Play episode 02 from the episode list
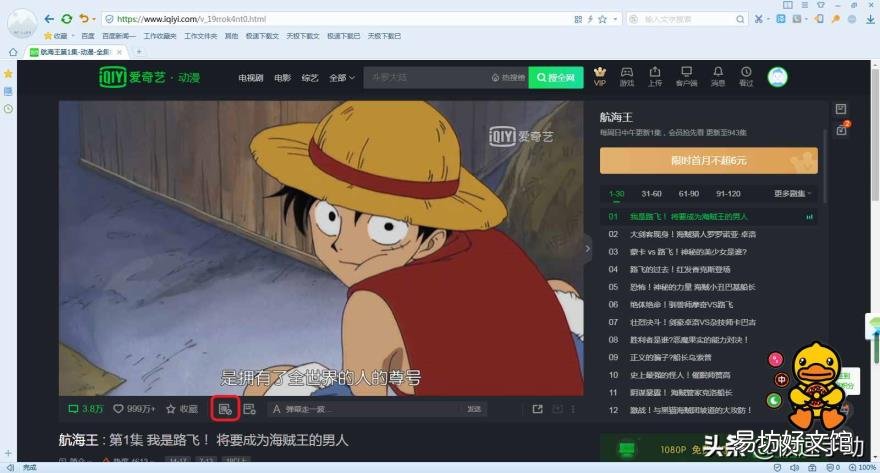 tap(708, 234)
